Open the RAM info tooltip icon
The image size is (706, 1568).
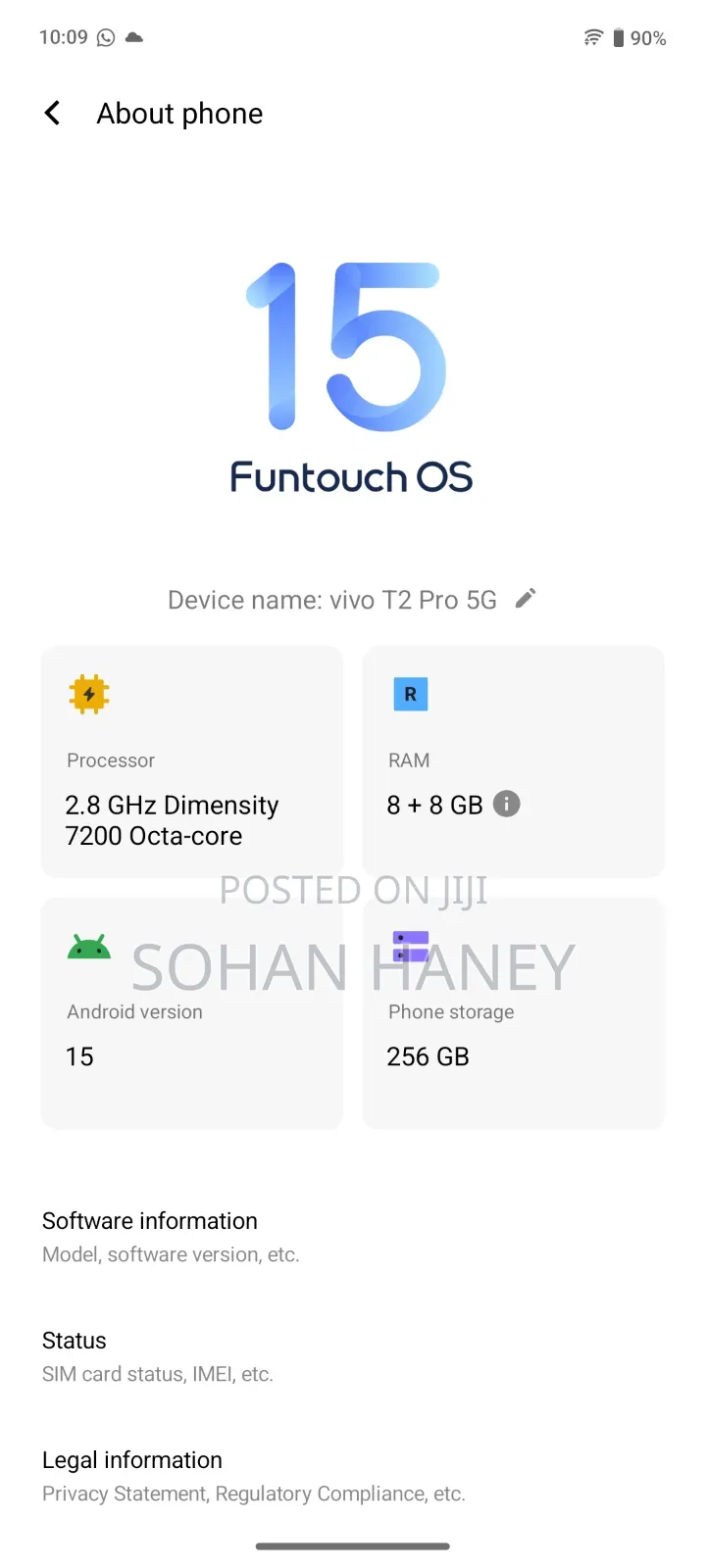pos(506,804)
